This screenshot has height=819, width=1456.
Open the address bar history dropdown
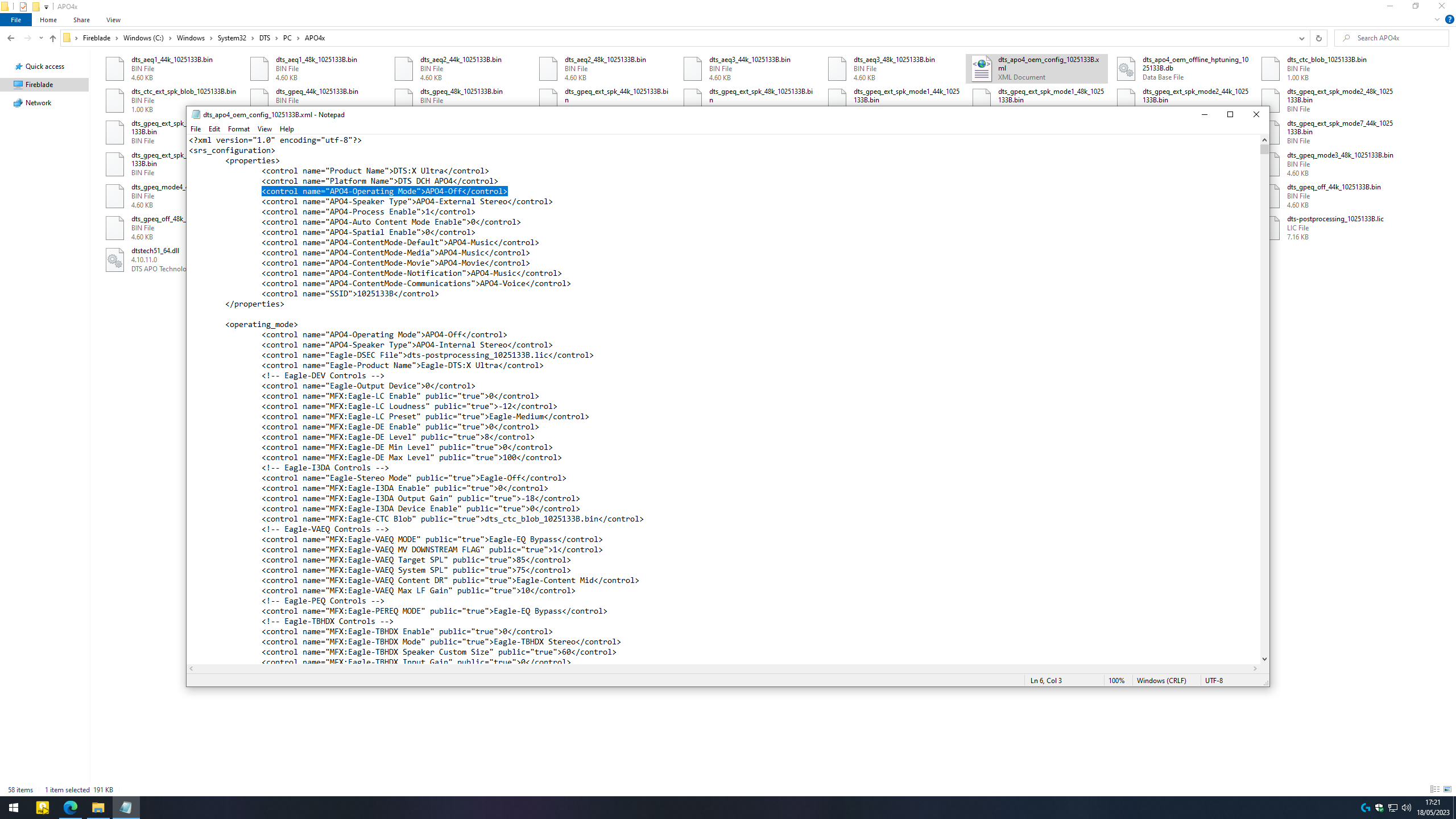click(1301, 38)
